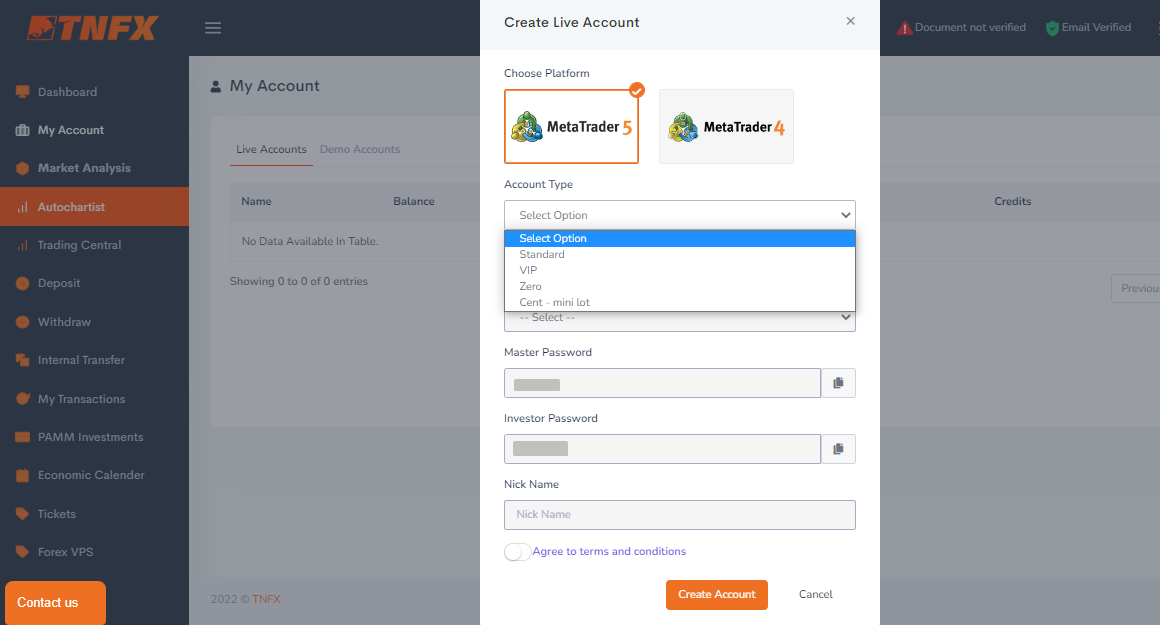Viewport: 1160px width, 625px height.
Task: Open PAMM Investments from the sidebar
Action: 90,437
